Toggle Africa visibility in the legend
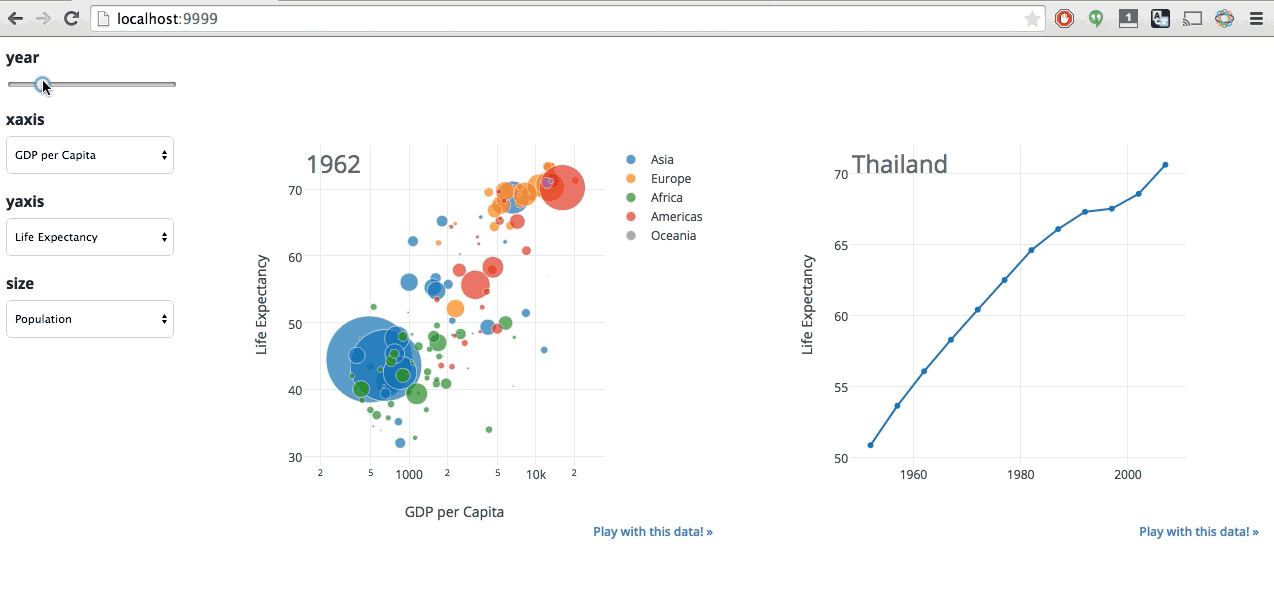Screen dimensions: 1274x598 [666, 197]
